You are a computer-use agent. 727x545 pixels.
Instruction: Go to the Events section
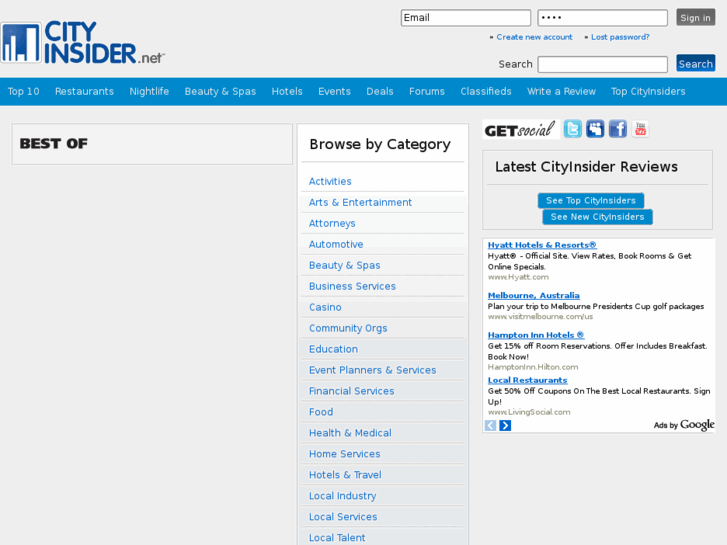coord(334,91)
